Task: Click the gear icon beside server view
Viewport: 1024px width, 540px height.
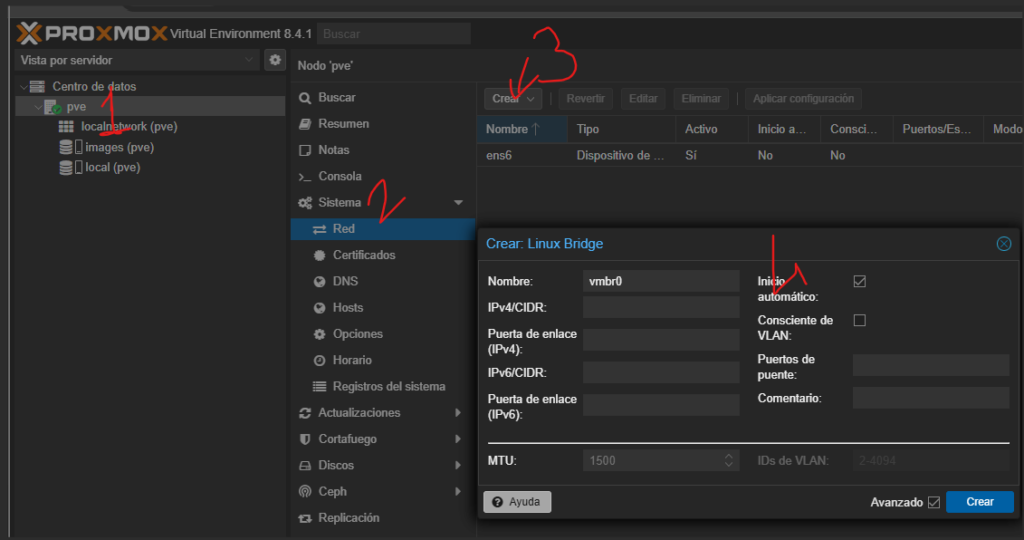Action: (x=275, y=61)
